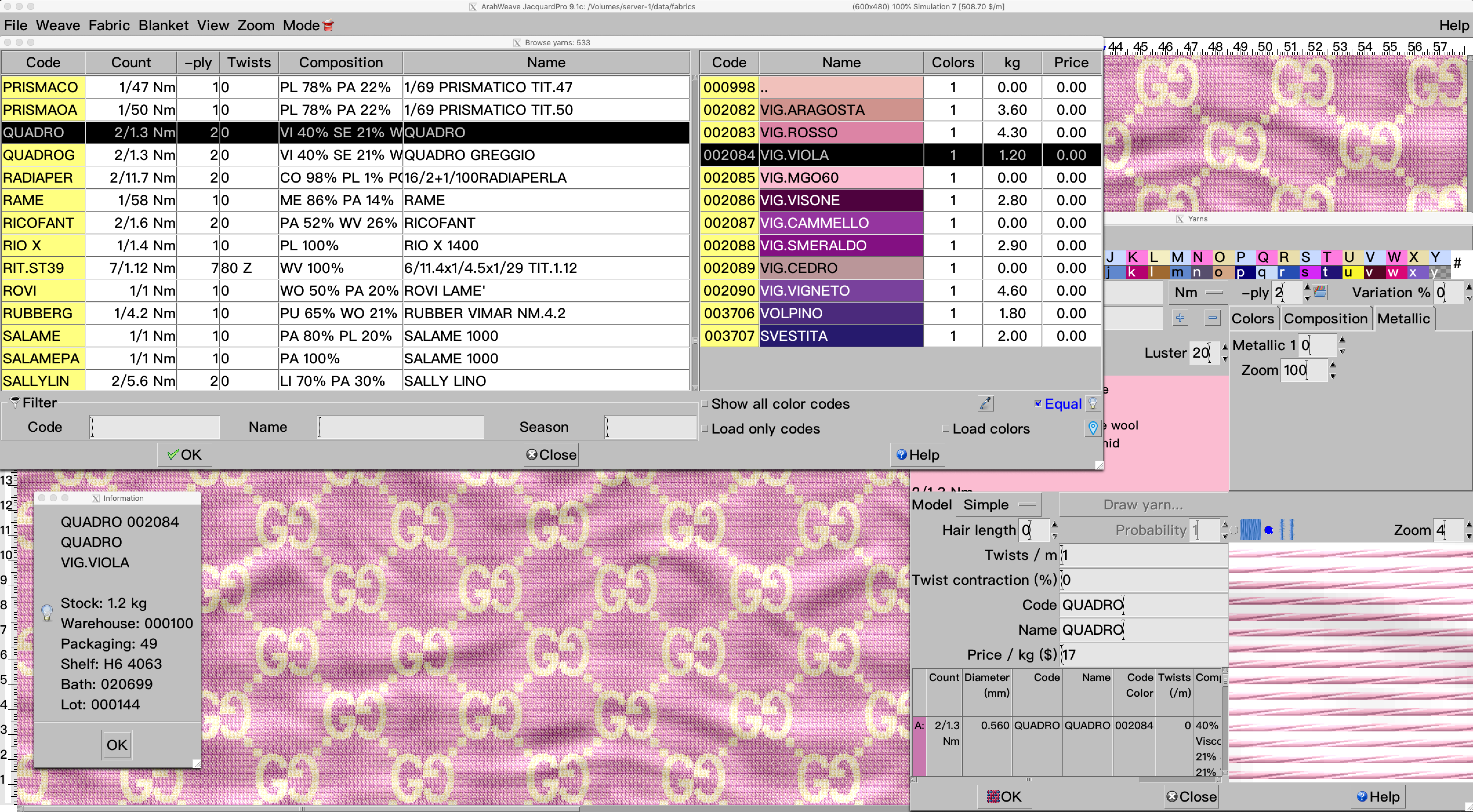Select the RIT.ST39 yarn row
The image size is (1473, 812).
(345, 268)
